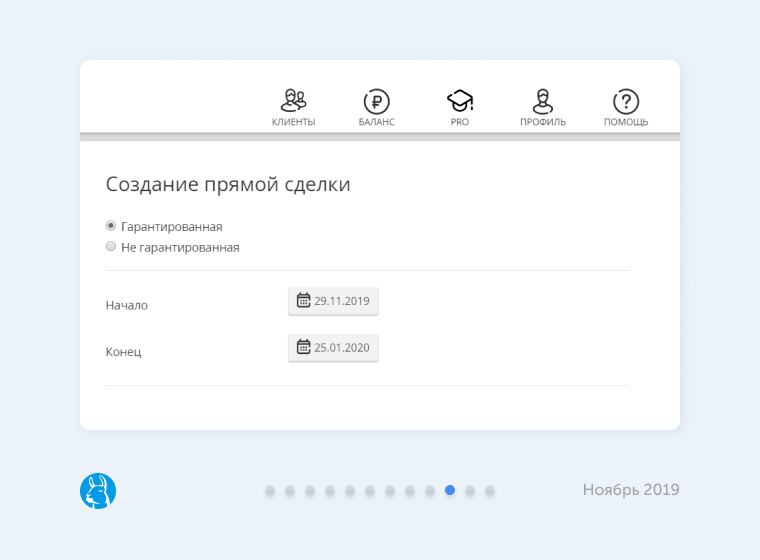The height and width of the screenshot is (560, 760).
Task: Click the КЛИЕНТЫ menu label
Action: 293,122
